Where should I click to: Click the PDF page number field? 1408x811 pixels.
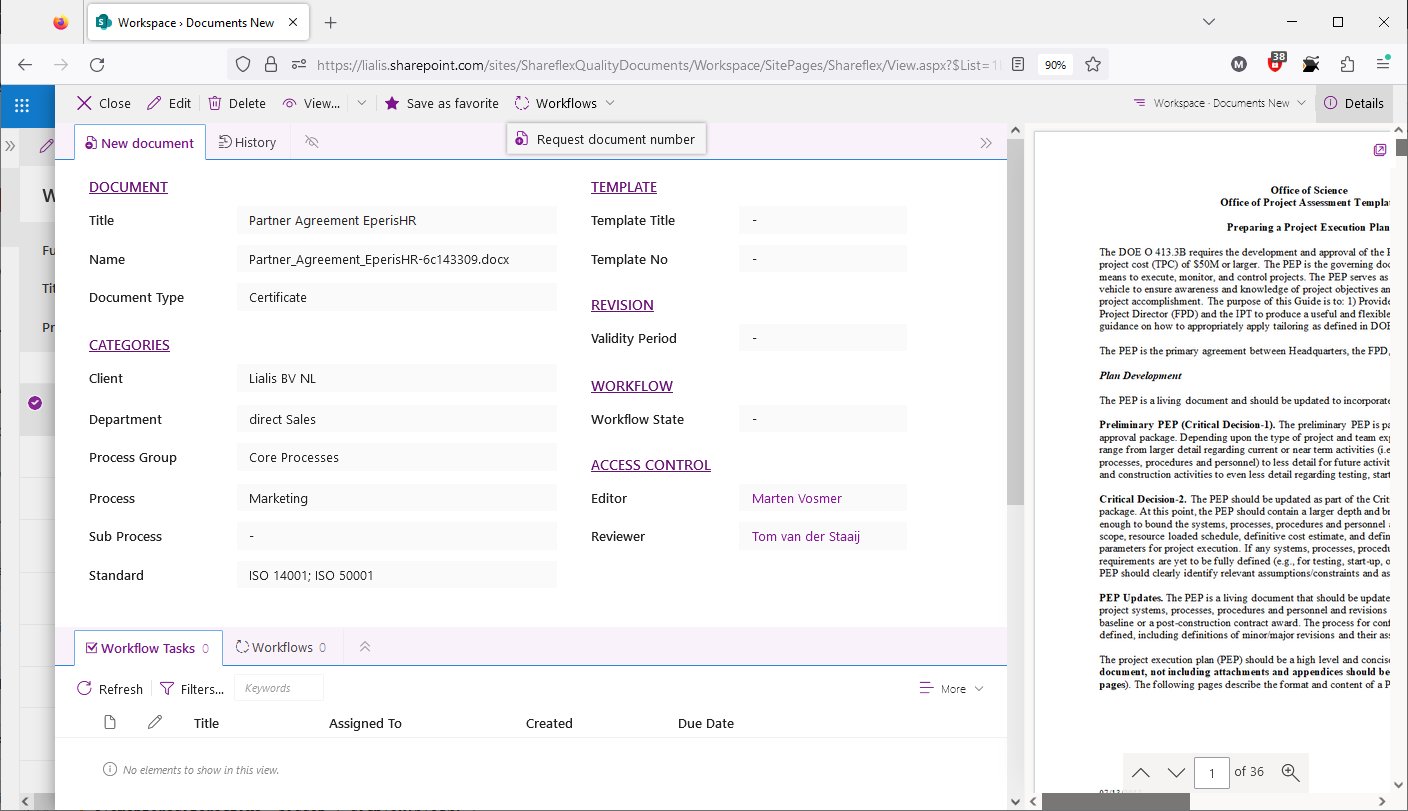(1213, 773)
